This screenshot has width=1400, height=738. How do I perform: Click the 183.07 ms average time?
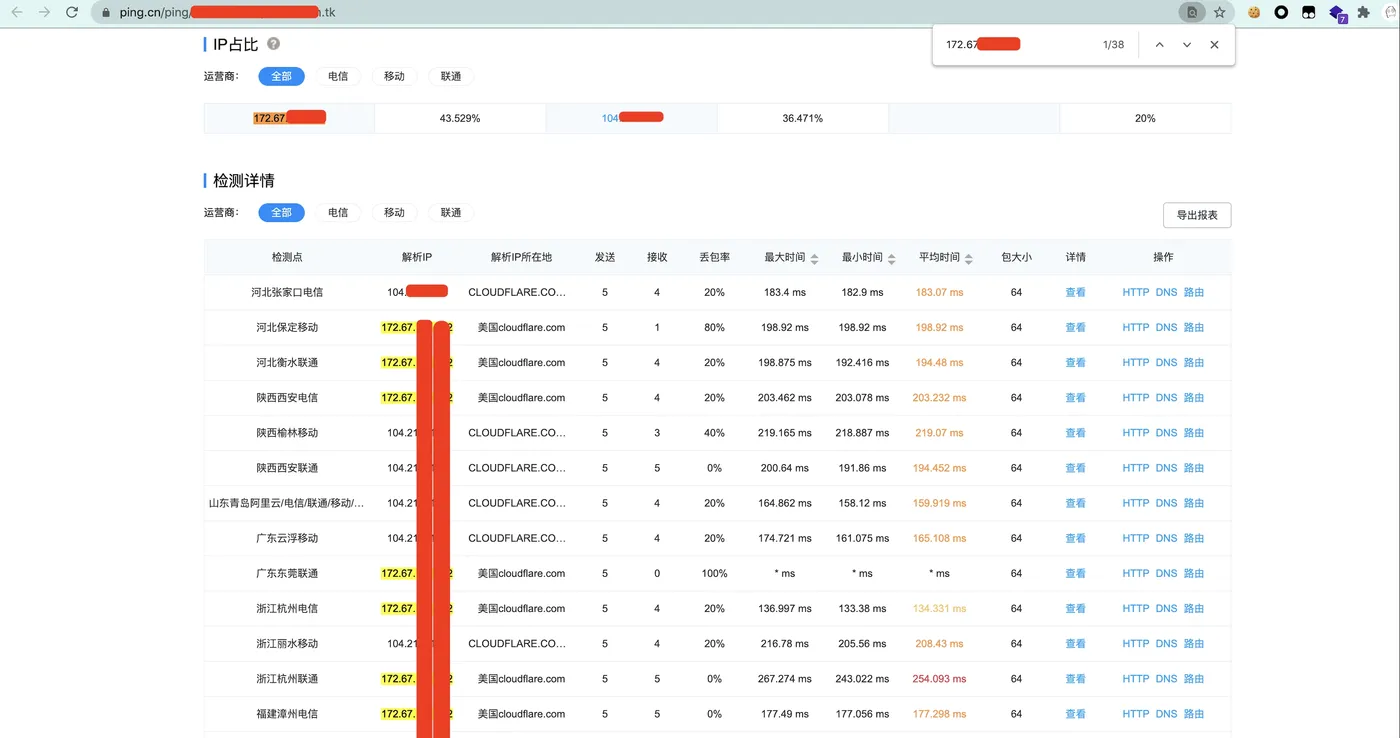point(939,292)
